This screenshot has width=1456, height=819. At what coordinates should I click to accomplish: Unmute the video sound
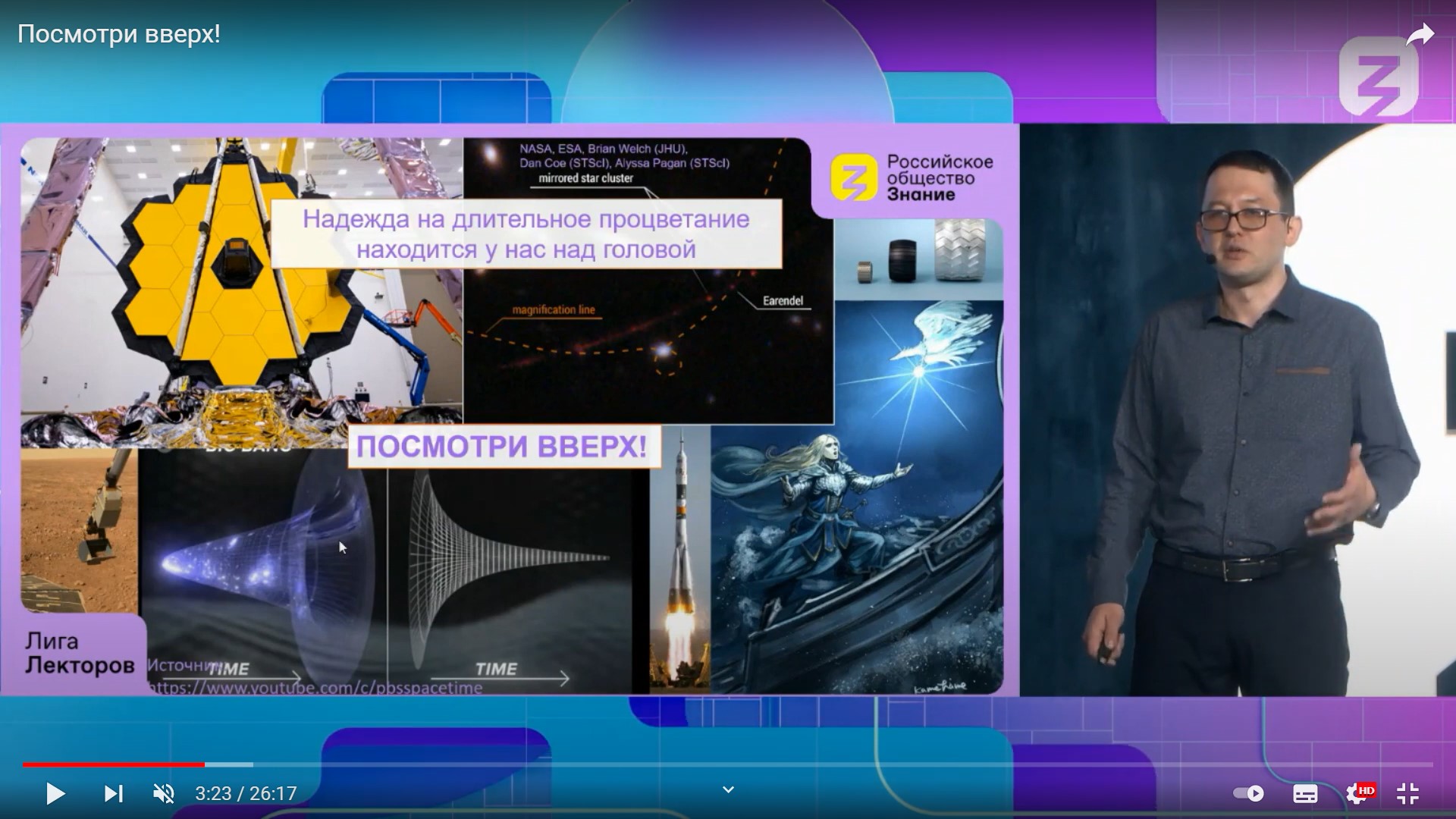tap(164, 793)
